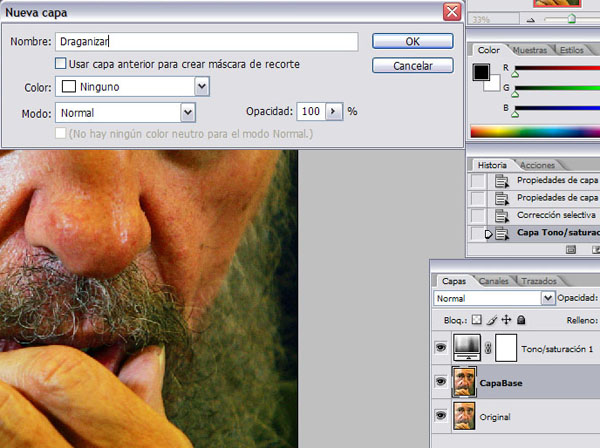Click the navigator zoom slider handle
Image resolution: width=600 pixels, height=448 pixels.
tap(571, 19)
